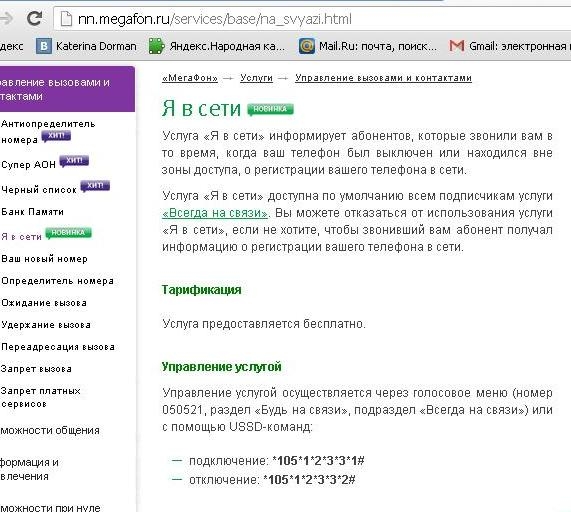571x512 pixels.
Task: Focus the nn.megafon.ru address bar
Action: click(x=313, y=19)
